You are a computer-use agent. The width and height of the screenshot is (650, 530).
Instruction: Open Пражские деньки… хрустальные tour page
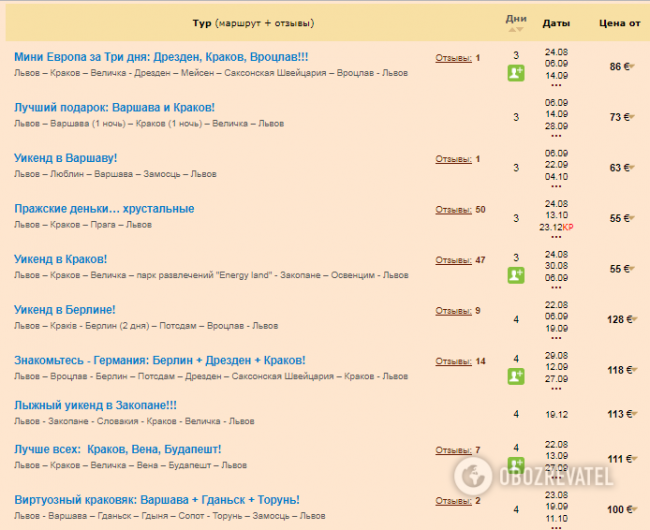(104, 209)
